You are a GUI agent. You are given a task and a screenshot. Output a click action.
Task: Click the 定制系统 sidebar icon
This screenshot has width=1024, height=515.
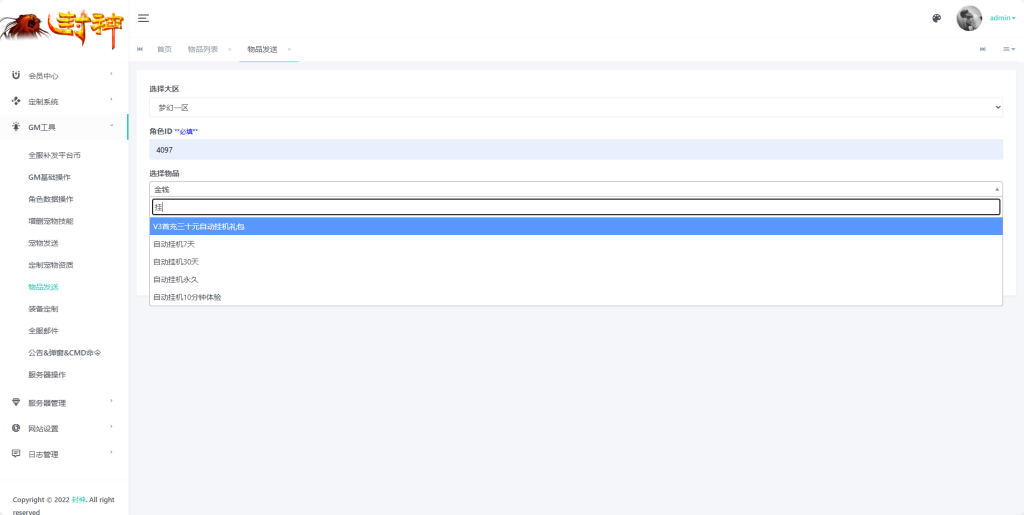(x=16, y=101)
